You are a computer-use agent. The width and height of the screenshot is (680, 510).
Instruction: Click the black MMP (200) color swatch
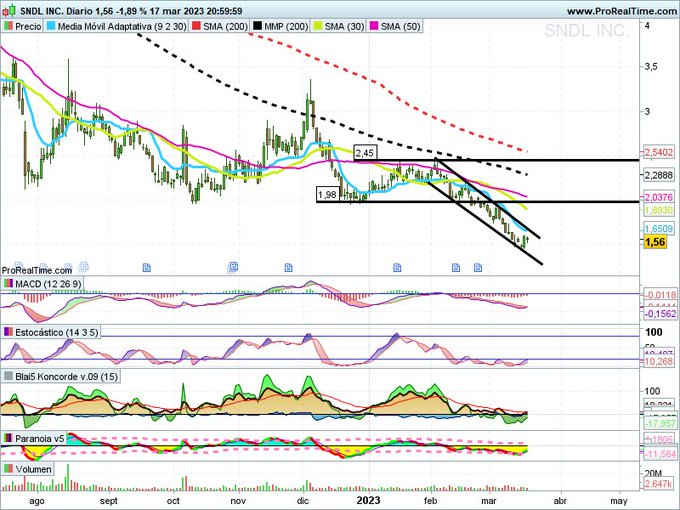click(257, 26)
